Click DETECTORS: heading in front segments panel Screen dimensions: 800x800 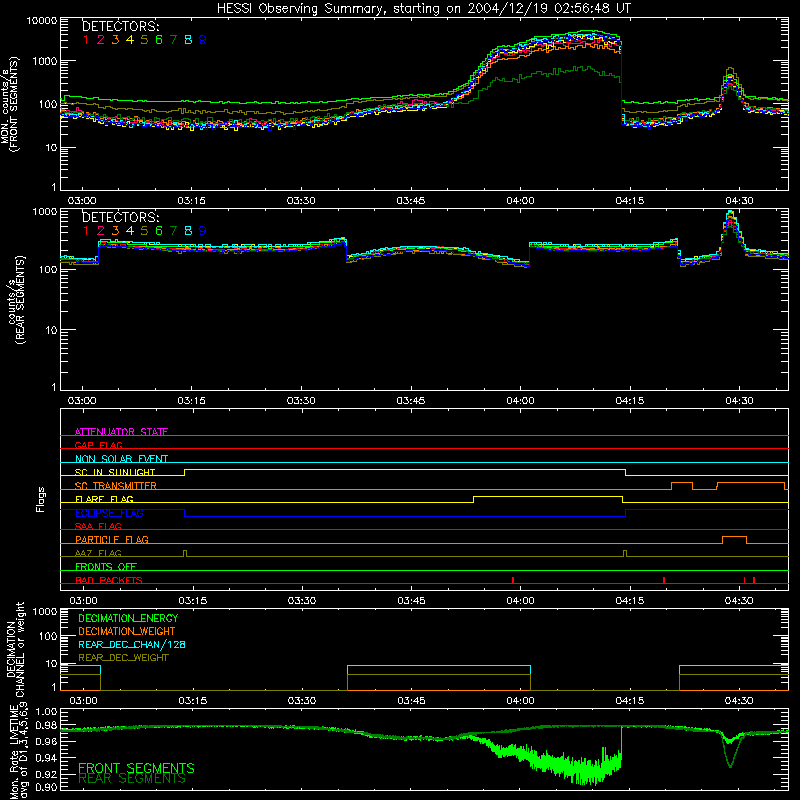pos(120,26)
